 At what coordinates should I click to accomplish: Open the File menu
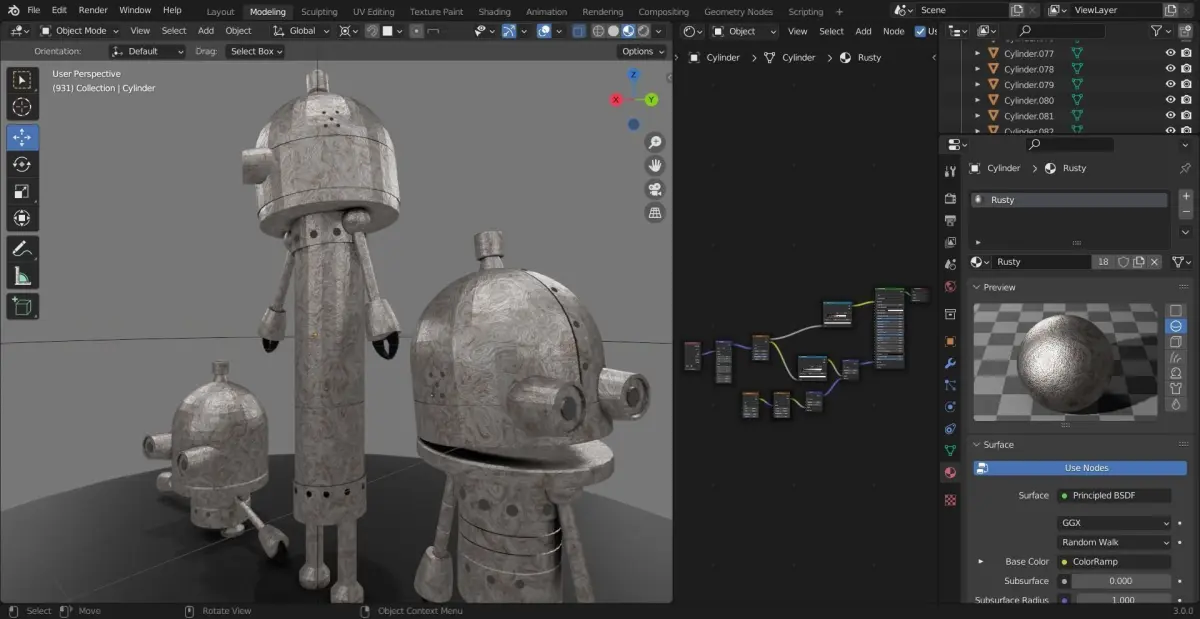click(x=34, y=10)
